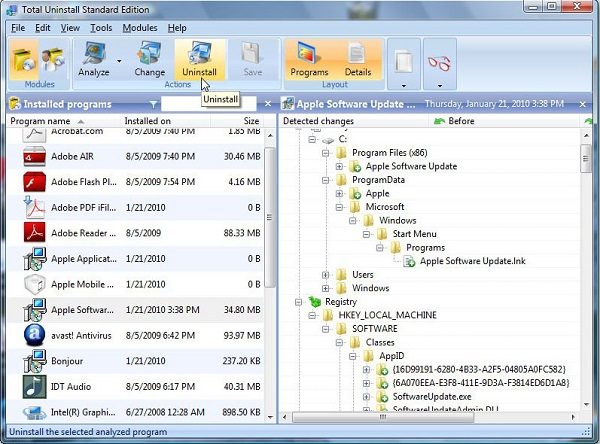Expand the Apple Software Update folder
This screenshot has width=600, height=444.
pos(339,166)
